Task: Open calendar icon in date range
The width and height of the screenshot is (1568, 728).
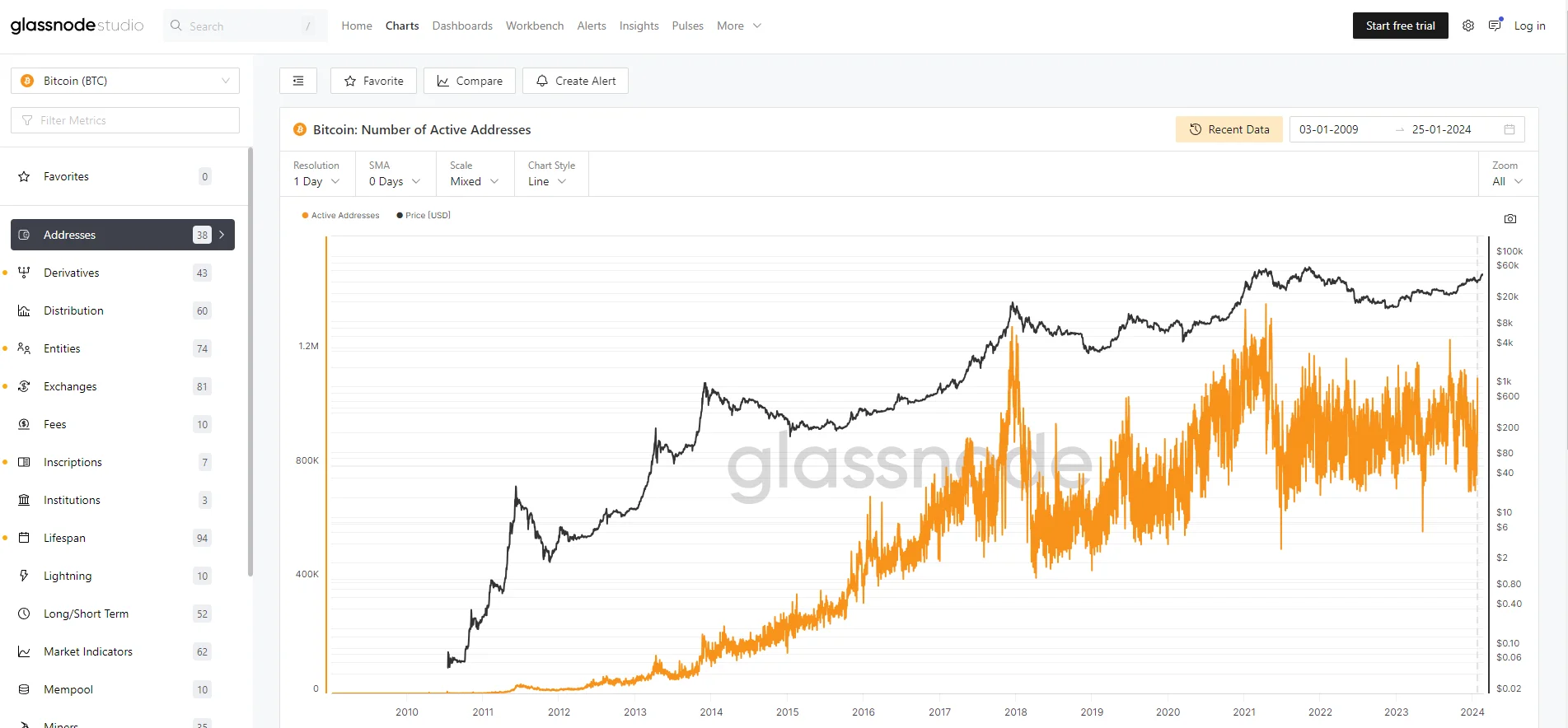Action: click(x=1509, y=129)
